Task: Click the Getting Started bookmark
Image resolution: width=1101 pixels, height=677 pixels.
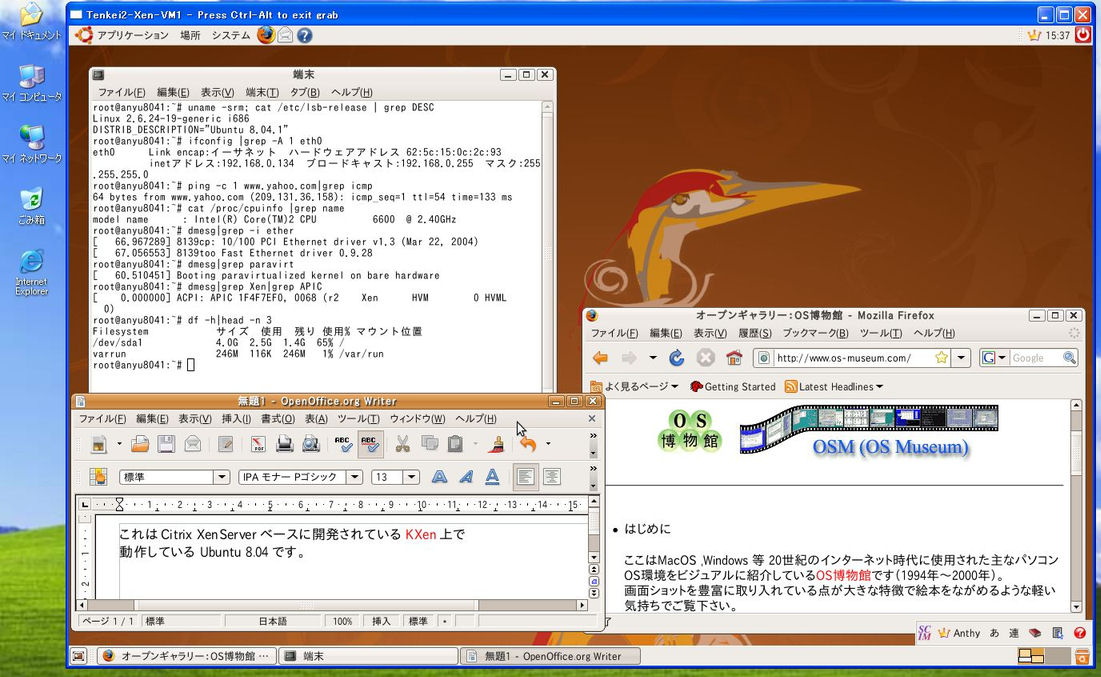Action: [733, 386]
